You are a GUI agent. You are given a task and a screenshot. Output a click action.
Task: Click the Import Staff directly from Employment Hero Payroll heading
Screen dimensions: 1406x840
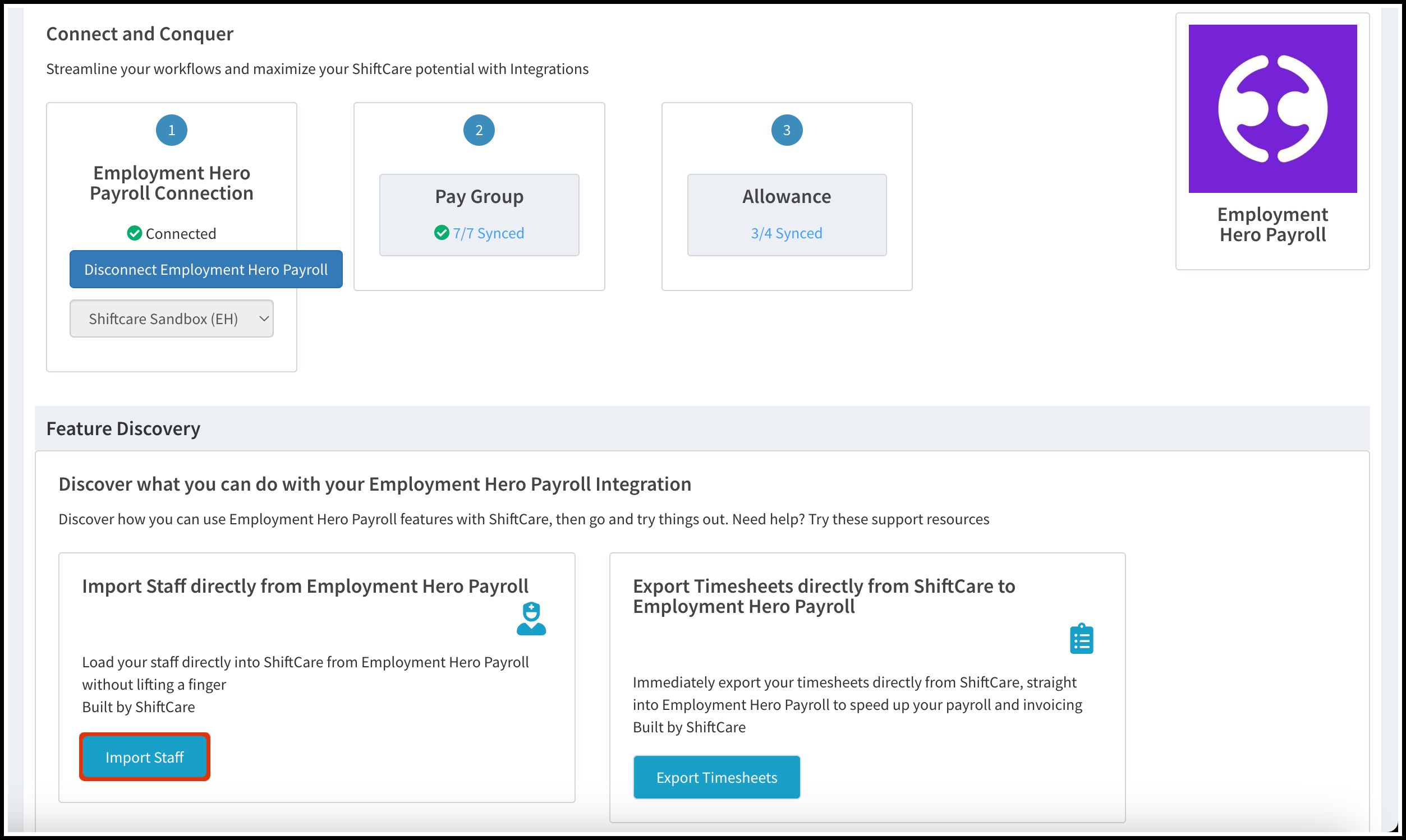pos(305,586)
